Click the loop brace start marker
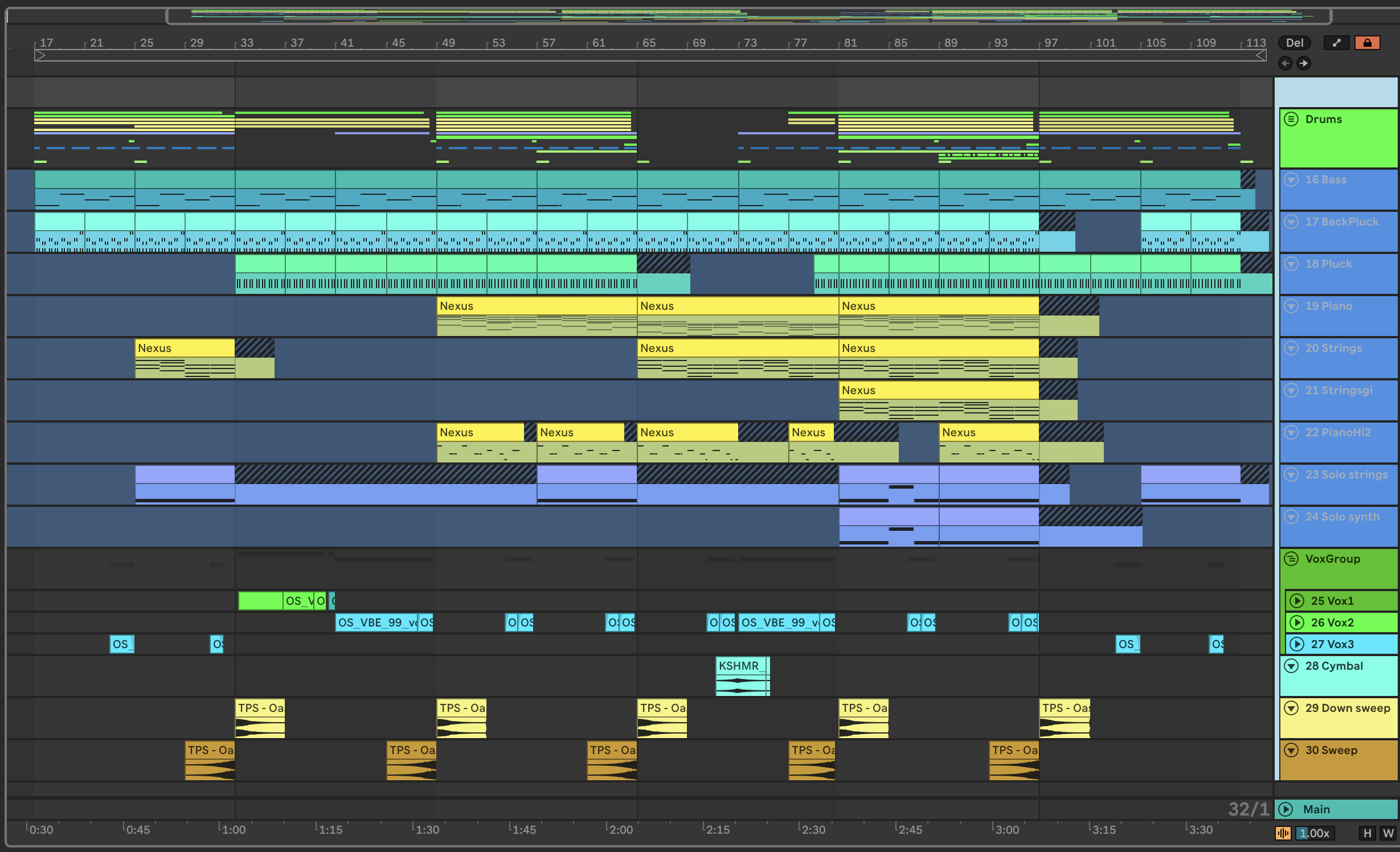 pyautogui.click(x=40, y=55)
